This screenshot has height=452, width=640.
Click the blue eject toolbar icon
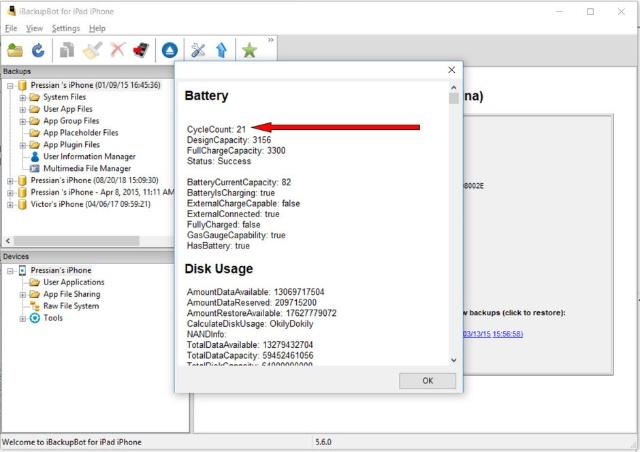pos(169,49)
